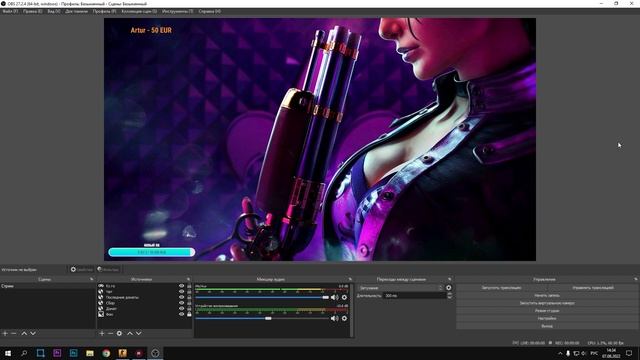Unlock the Фон source lock icon
This screenshot has width=640, height=360.
pyautogui.click(x=189, y=314)
